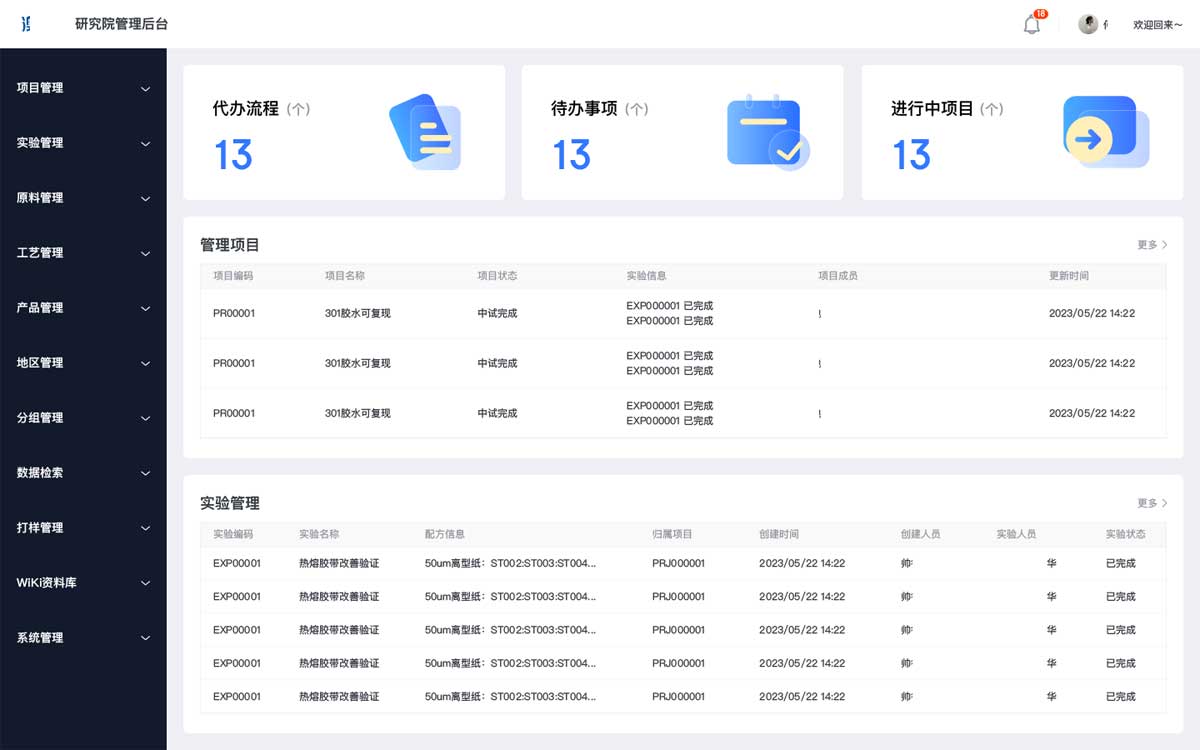Screen dimensions: 1200x750
Task: Open 项目管理 in the sidebar
Action: (40, 88)
